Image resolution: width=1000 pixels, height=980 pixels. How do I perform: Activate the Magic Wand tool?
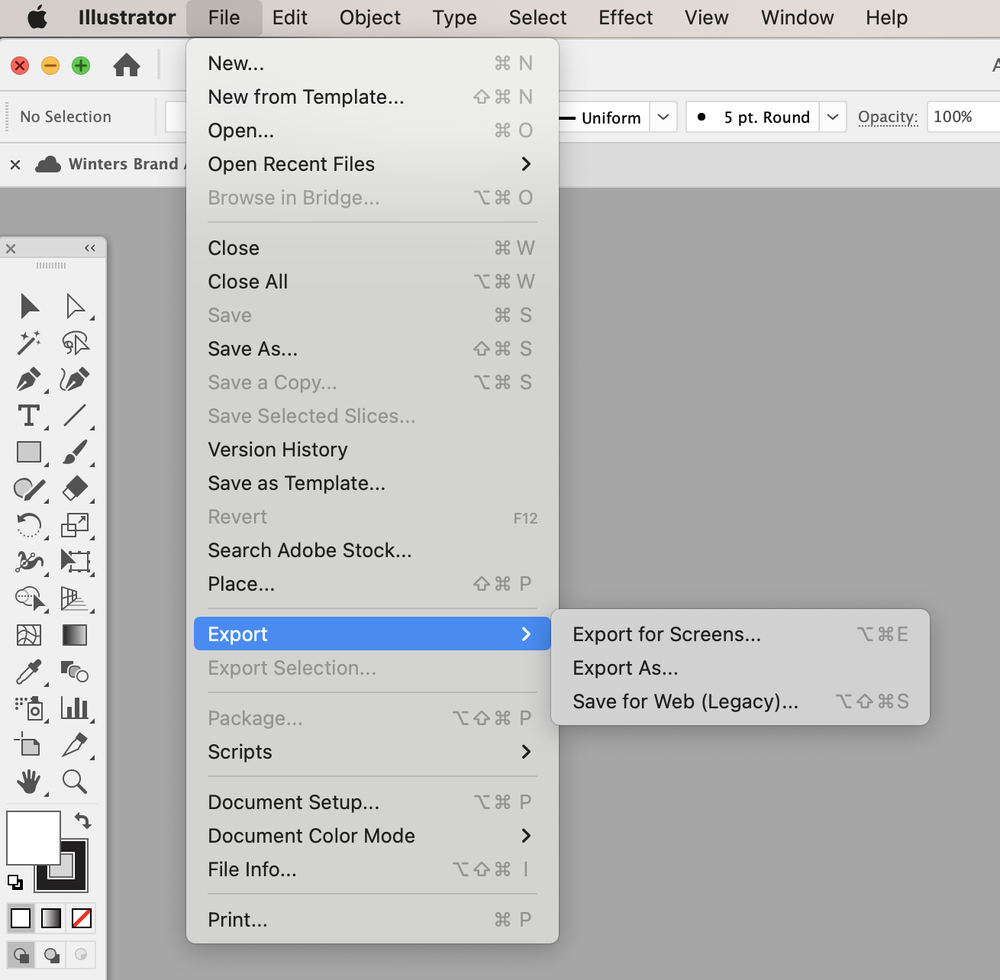28,343
